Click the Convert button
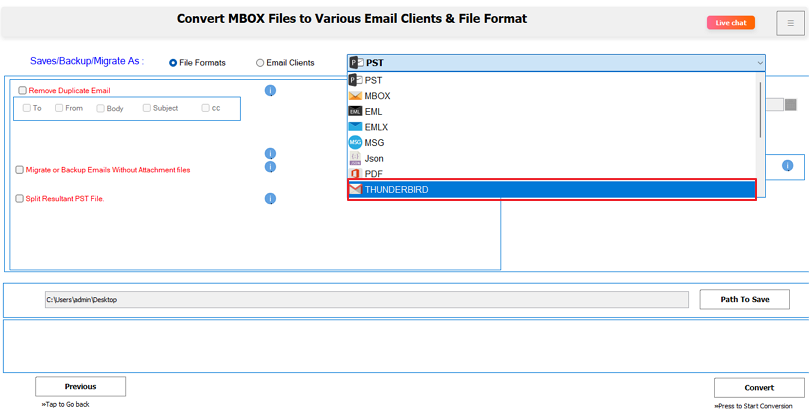Screen dimensions: 809x409 click(x=759, y=388)
